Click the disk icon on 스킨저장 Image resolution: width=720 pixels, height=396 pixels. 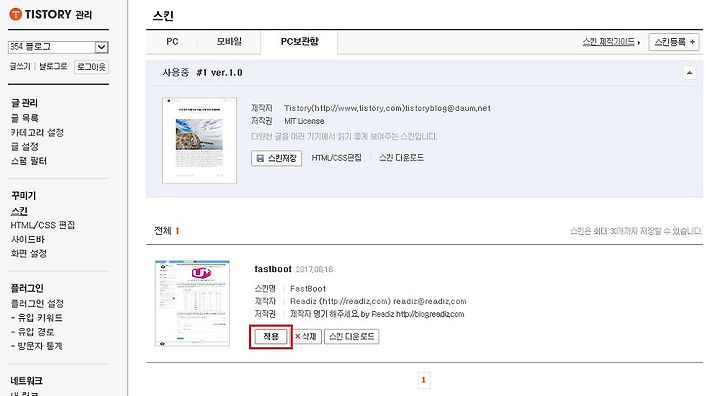(x=260, y=158)
